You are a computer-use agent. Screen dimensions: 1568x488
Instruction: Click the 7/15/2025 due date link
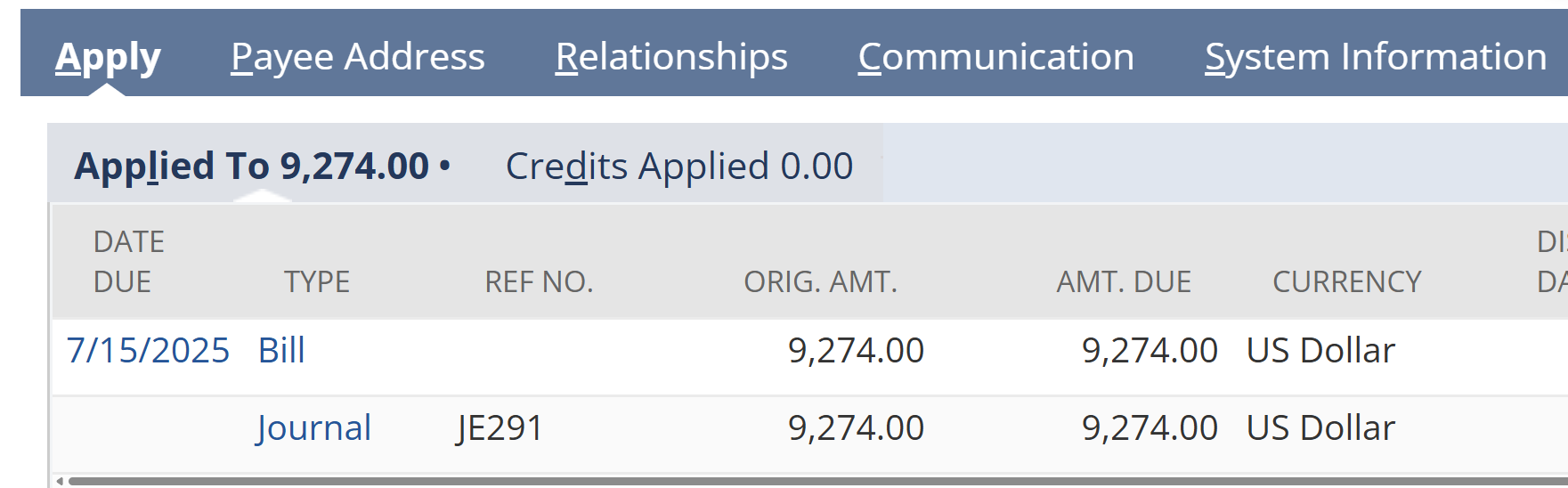(x=148, y=351)
